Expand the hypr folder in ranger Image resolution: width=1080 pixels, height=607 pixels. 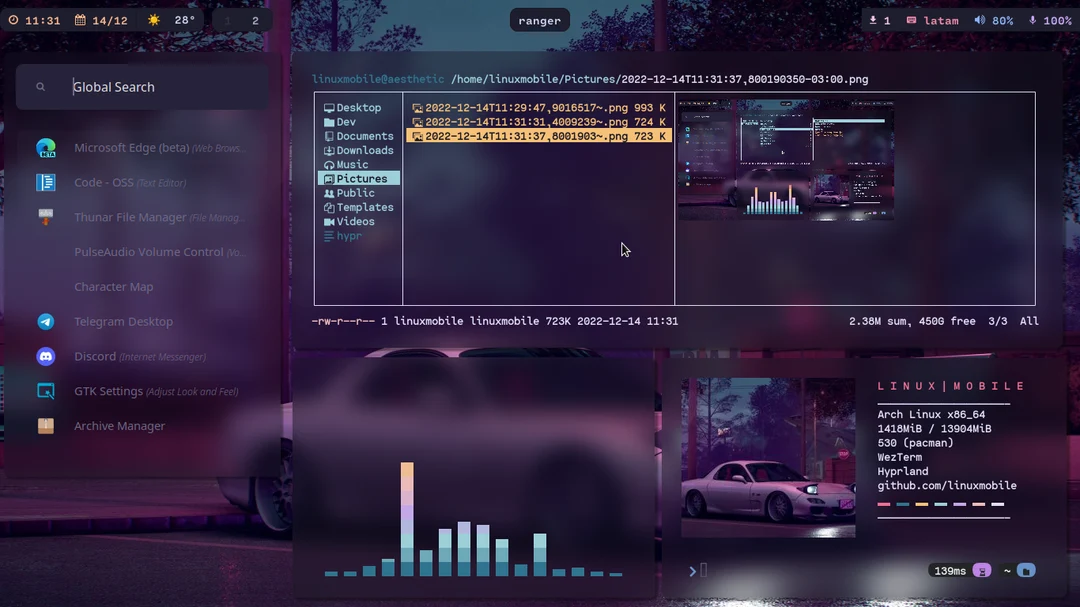point(346,236)
